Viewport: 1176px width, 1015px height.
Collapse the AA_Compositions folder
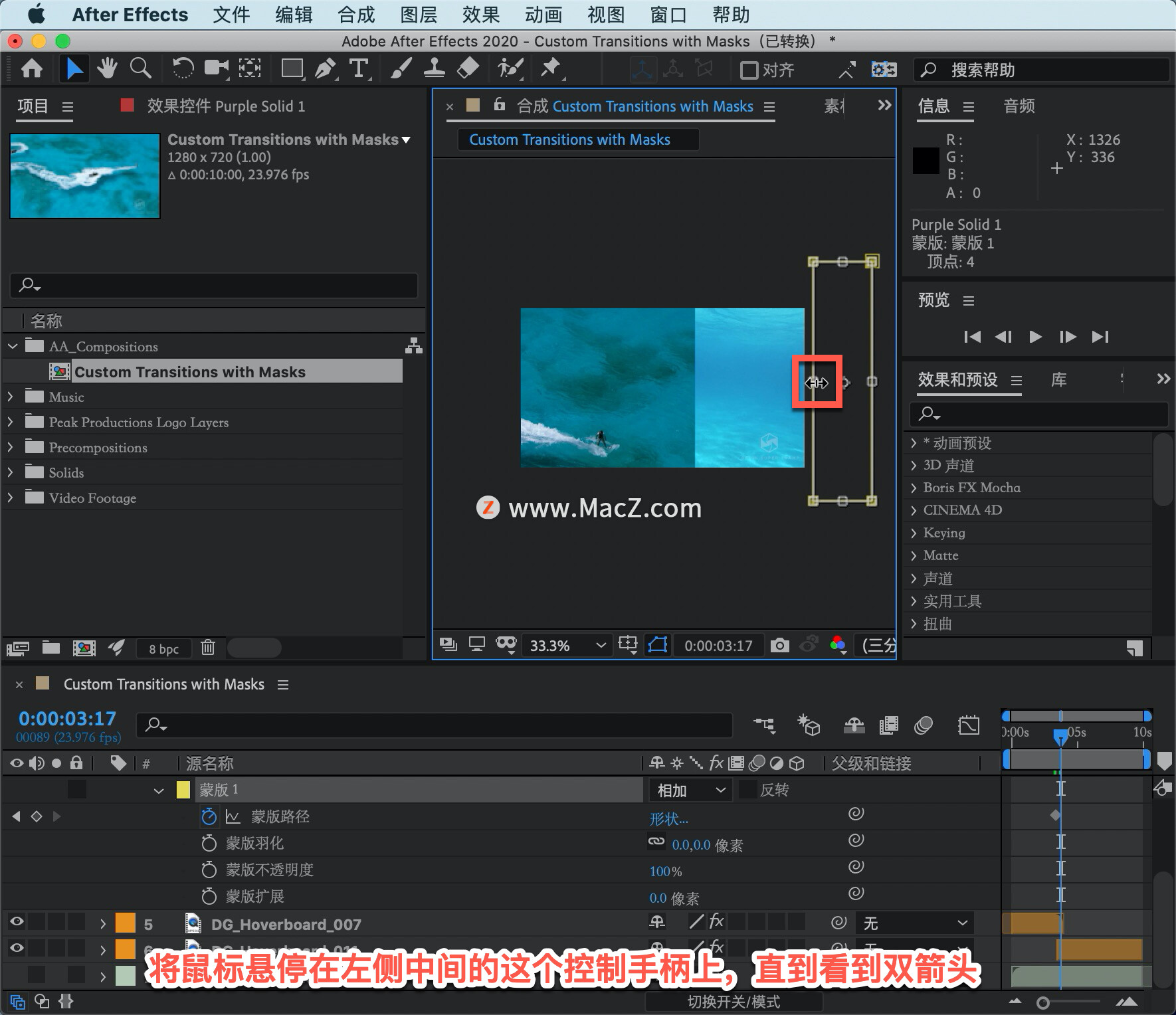[13, 346]
